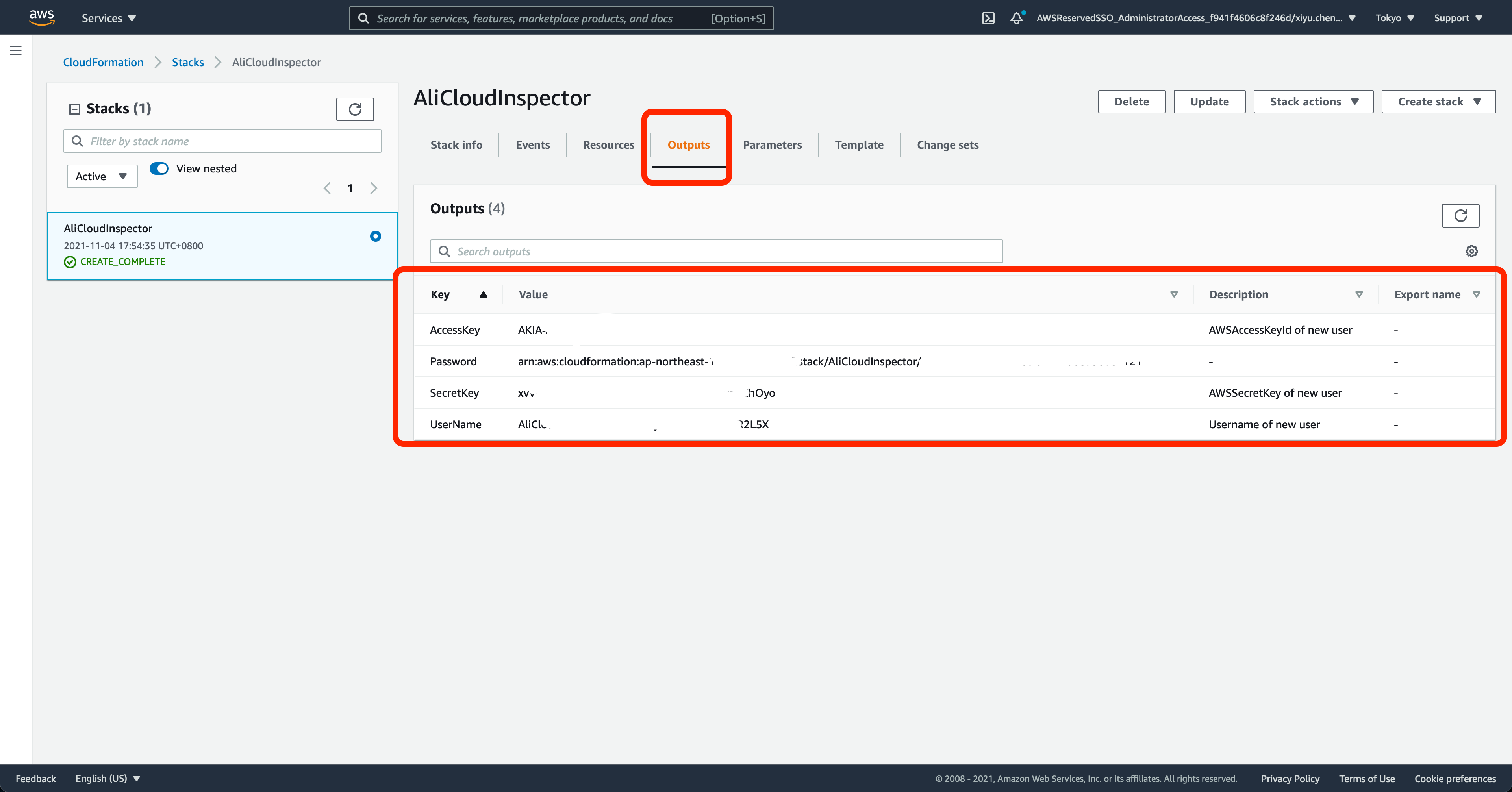
Task: Switch to the Resources tab
Action: [608, 145]
